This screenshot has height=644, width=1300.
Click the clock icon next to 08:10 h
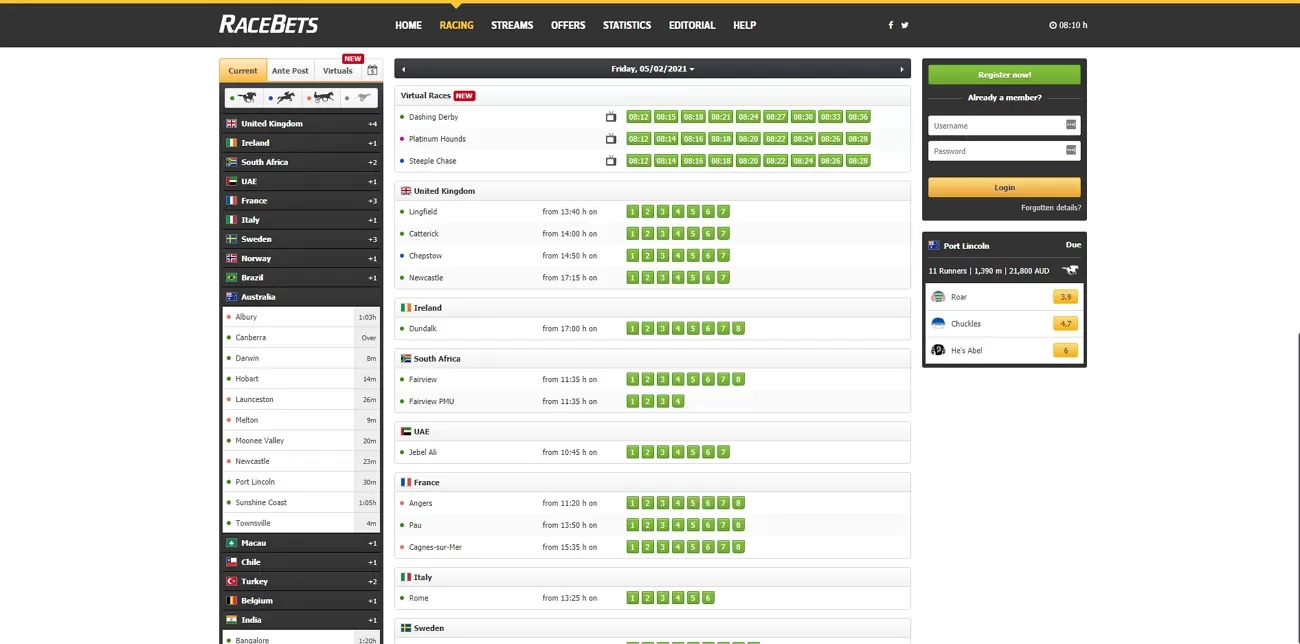1053,25
